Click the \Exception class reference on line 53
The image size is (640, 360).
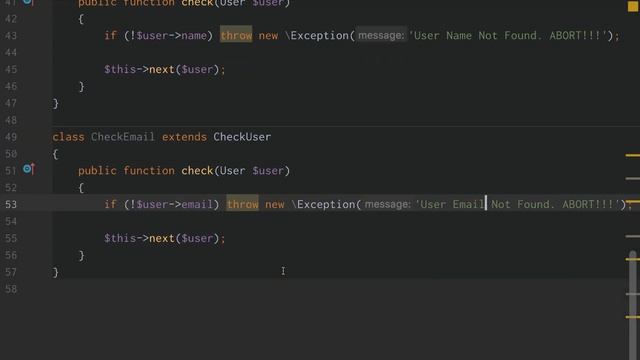tap(323, 204)
